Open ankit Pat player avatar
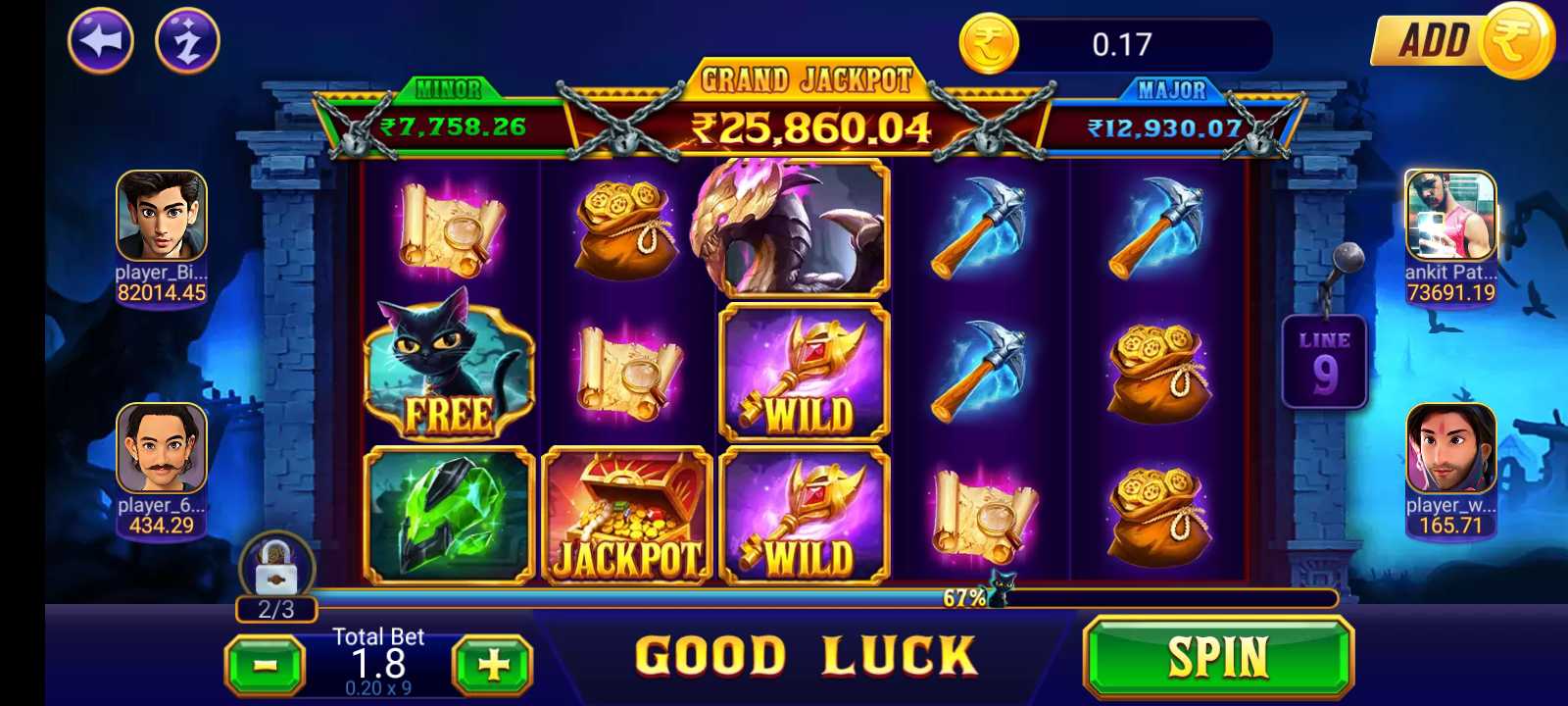Image resolution: width=1568 pixels, height=706 pixels. (x=1450, y=216)
